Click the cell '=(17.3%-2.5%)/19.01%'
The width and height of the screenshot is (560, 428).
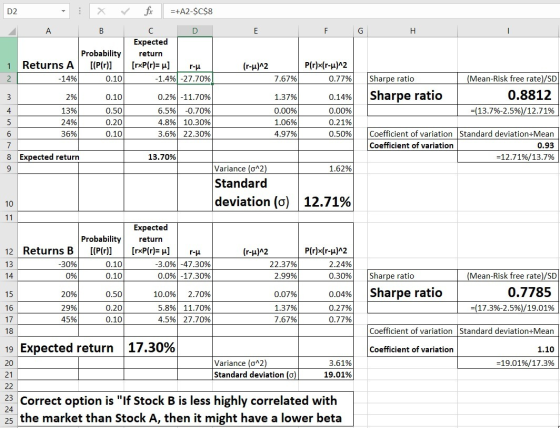(x=508, y=308)
